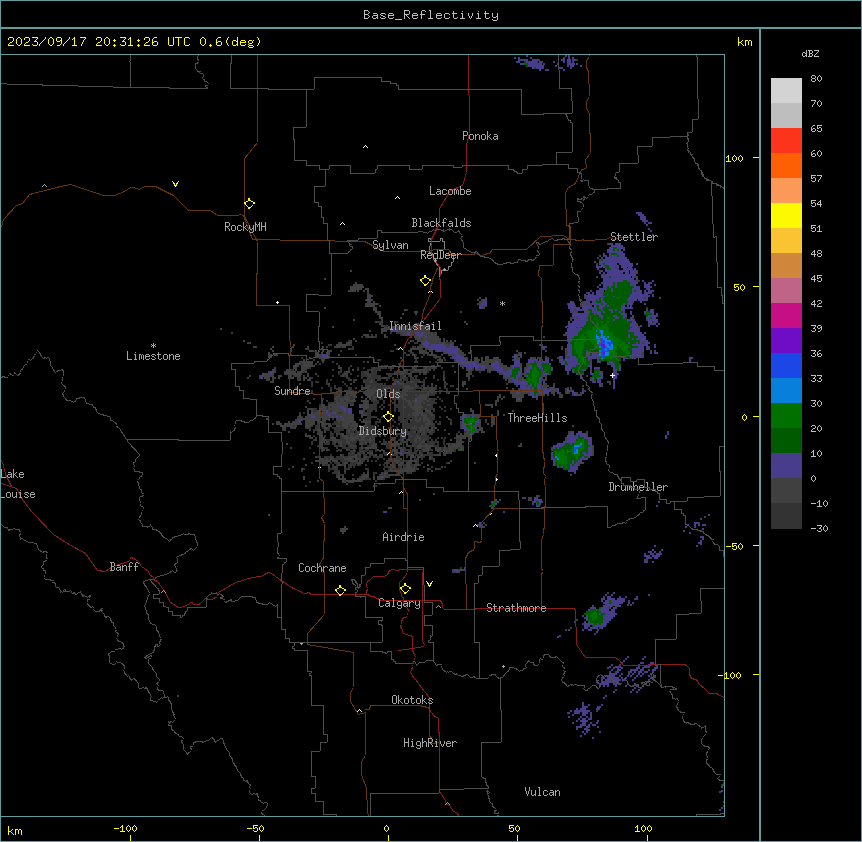Click the Calgary city label
Screen dimensions: 862x842
pyautogui.click(x=399, y=603)
